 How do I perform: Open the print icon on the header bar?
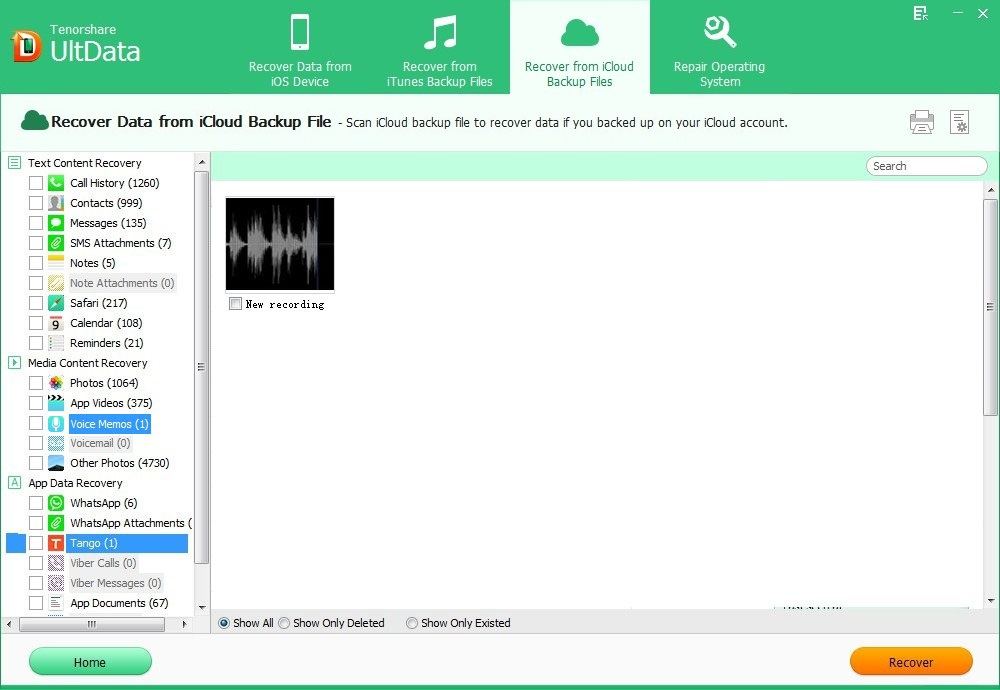pos(921,121)
